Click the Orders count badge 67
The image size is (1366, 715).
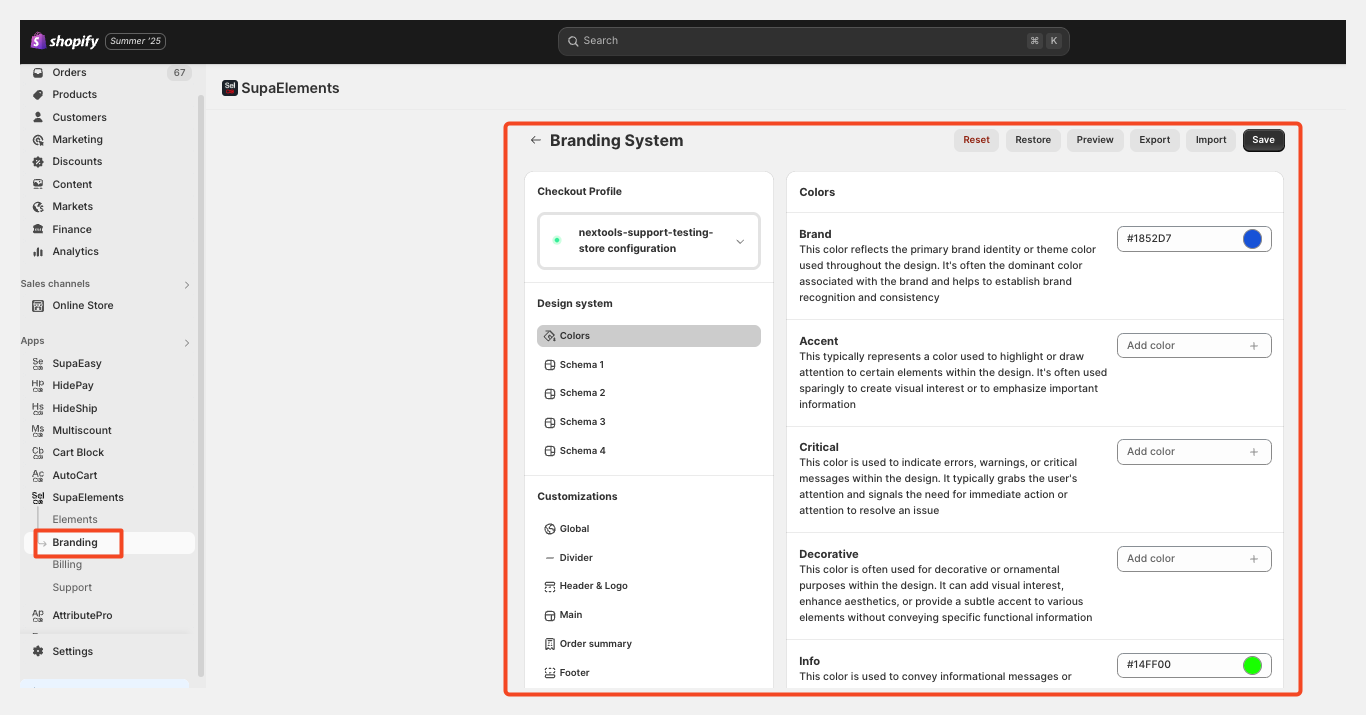(179, 73)
